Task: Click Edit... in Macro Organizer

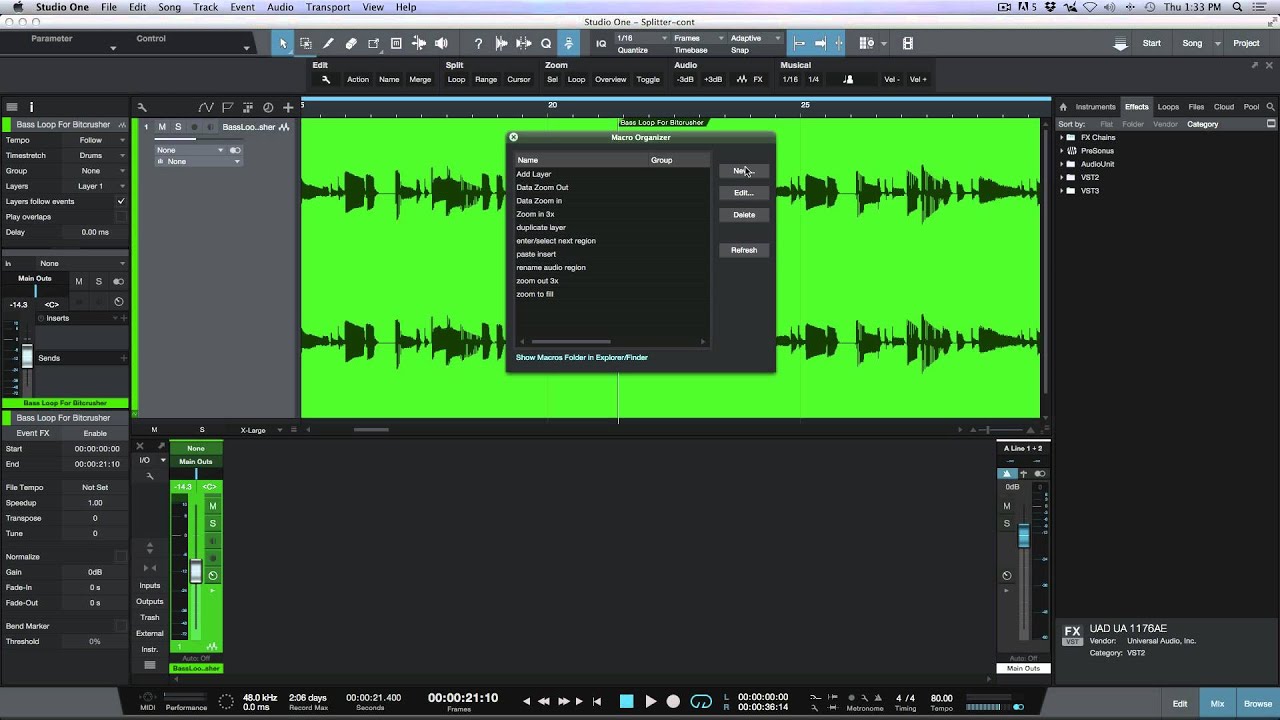Action: (744, 193)
